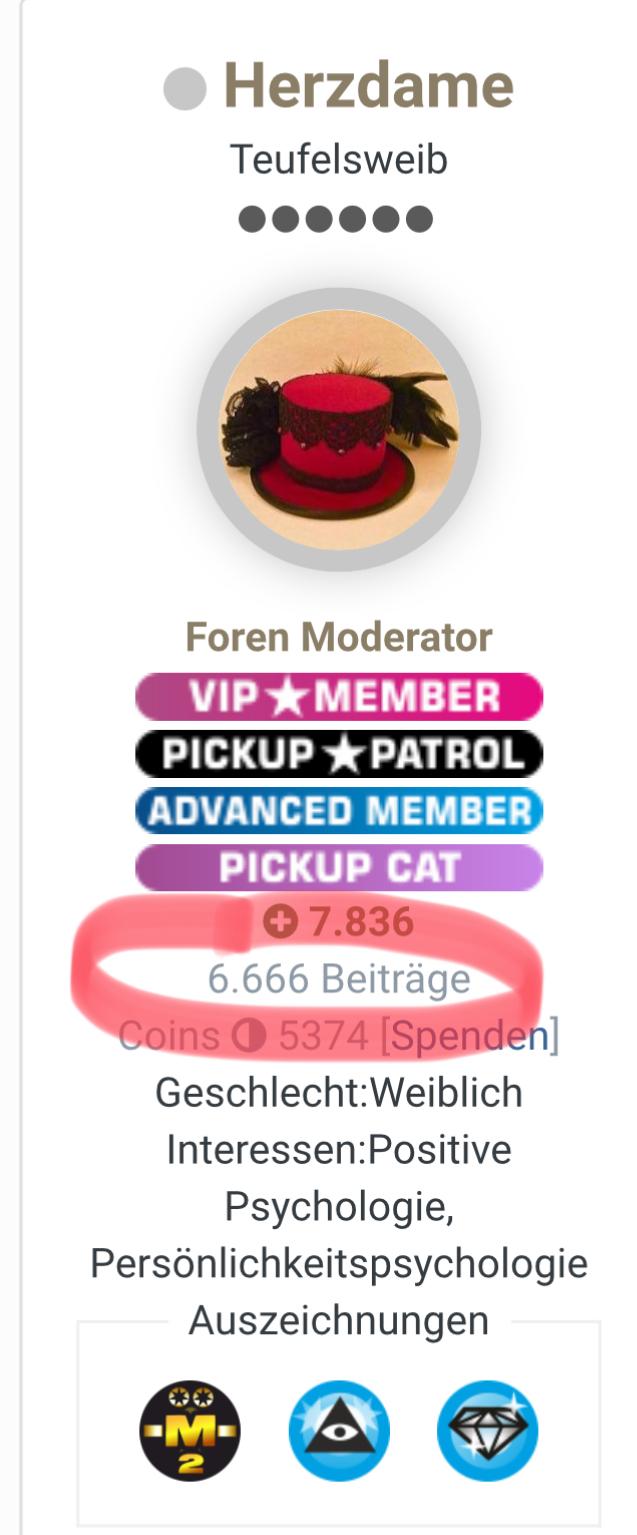The width and height of the screenshot is (637, 1535).
Task: Click the Pickup Patrol badge
Action: click(x=339, y=754)
